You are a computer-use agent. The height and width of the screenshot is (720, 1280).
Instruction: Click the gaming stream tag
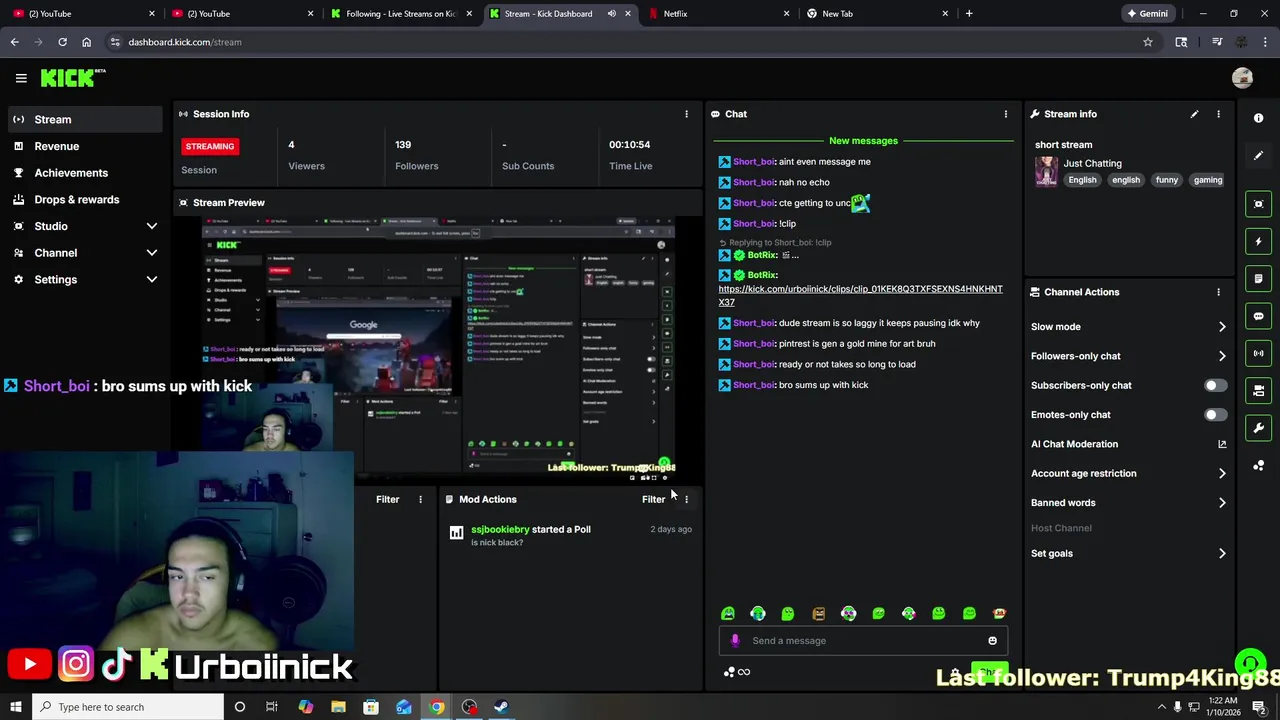1208,180
